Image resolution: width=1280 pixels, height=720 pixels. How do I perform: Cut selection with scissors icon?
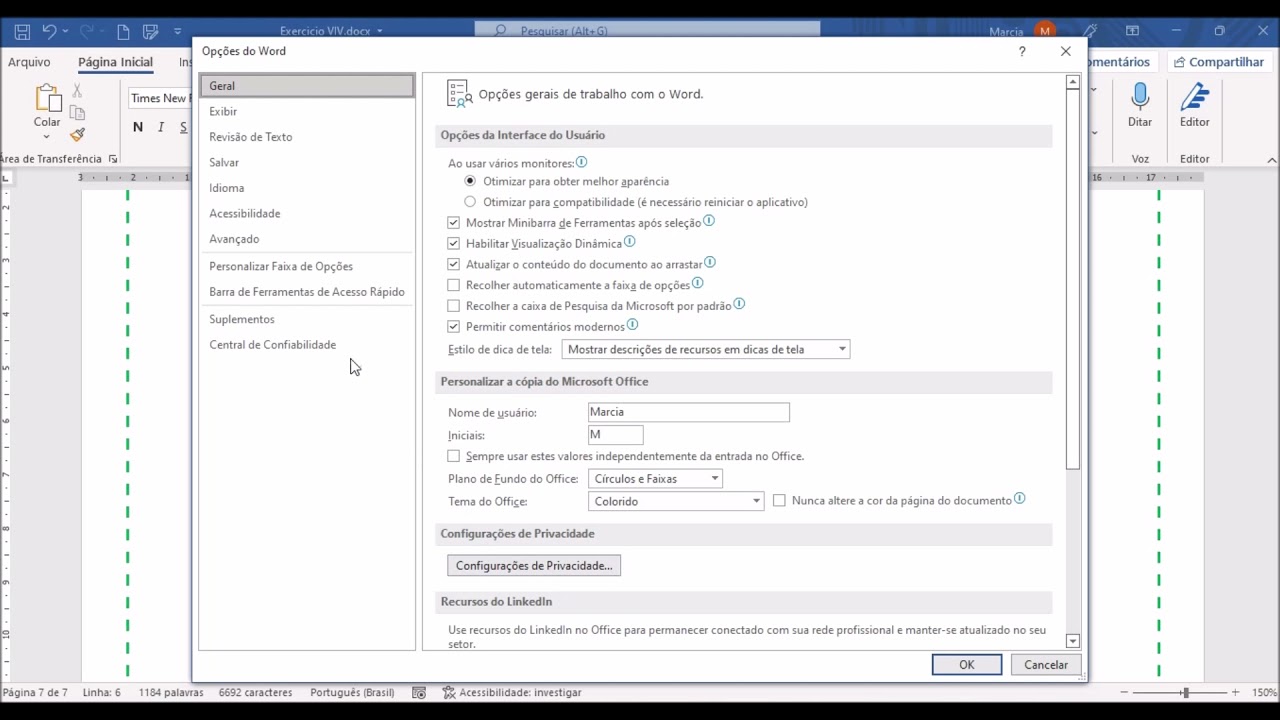[x=77, y=91]
